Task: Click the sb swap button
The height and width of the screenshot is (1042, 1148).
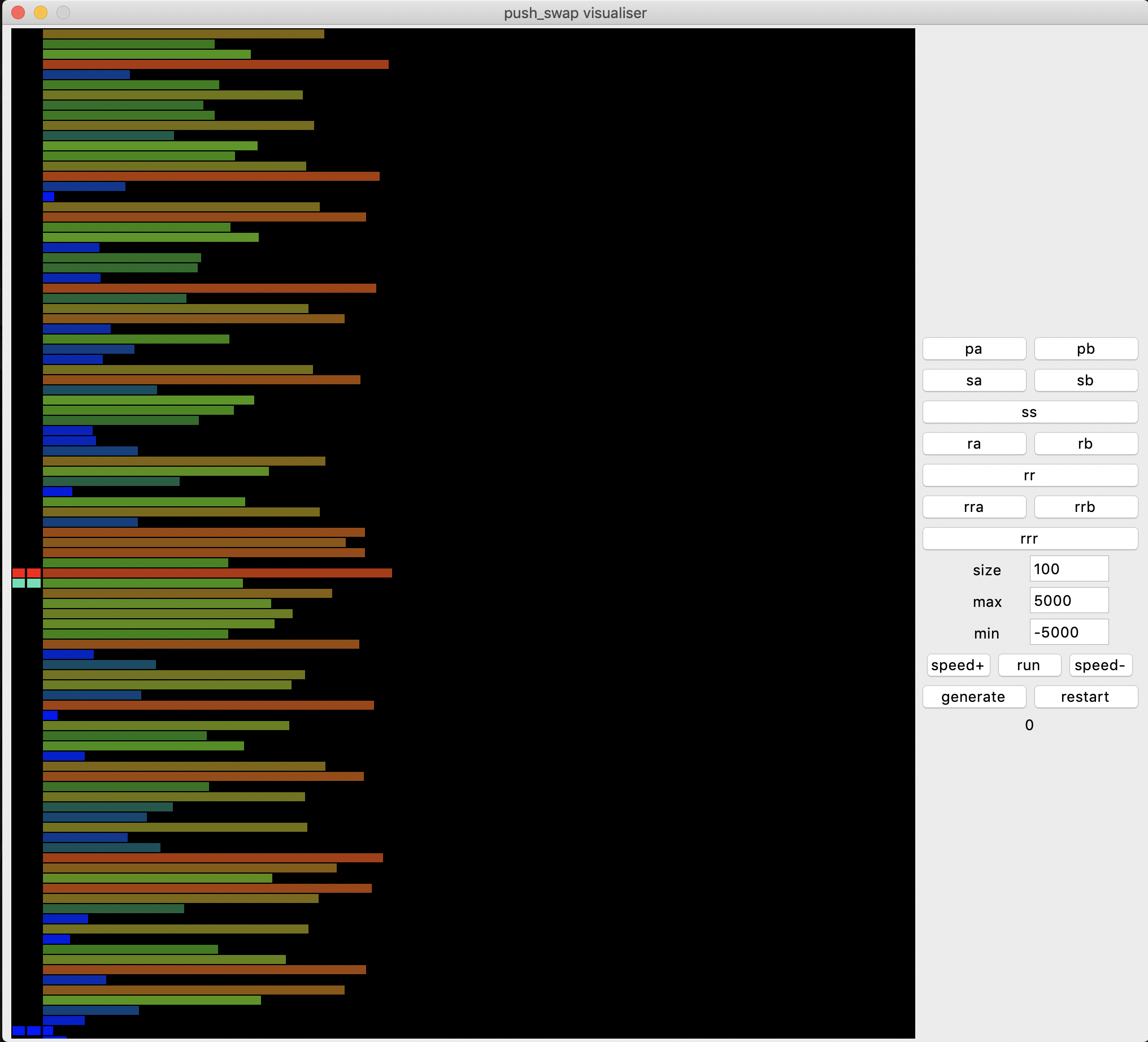Action: 1085,380
